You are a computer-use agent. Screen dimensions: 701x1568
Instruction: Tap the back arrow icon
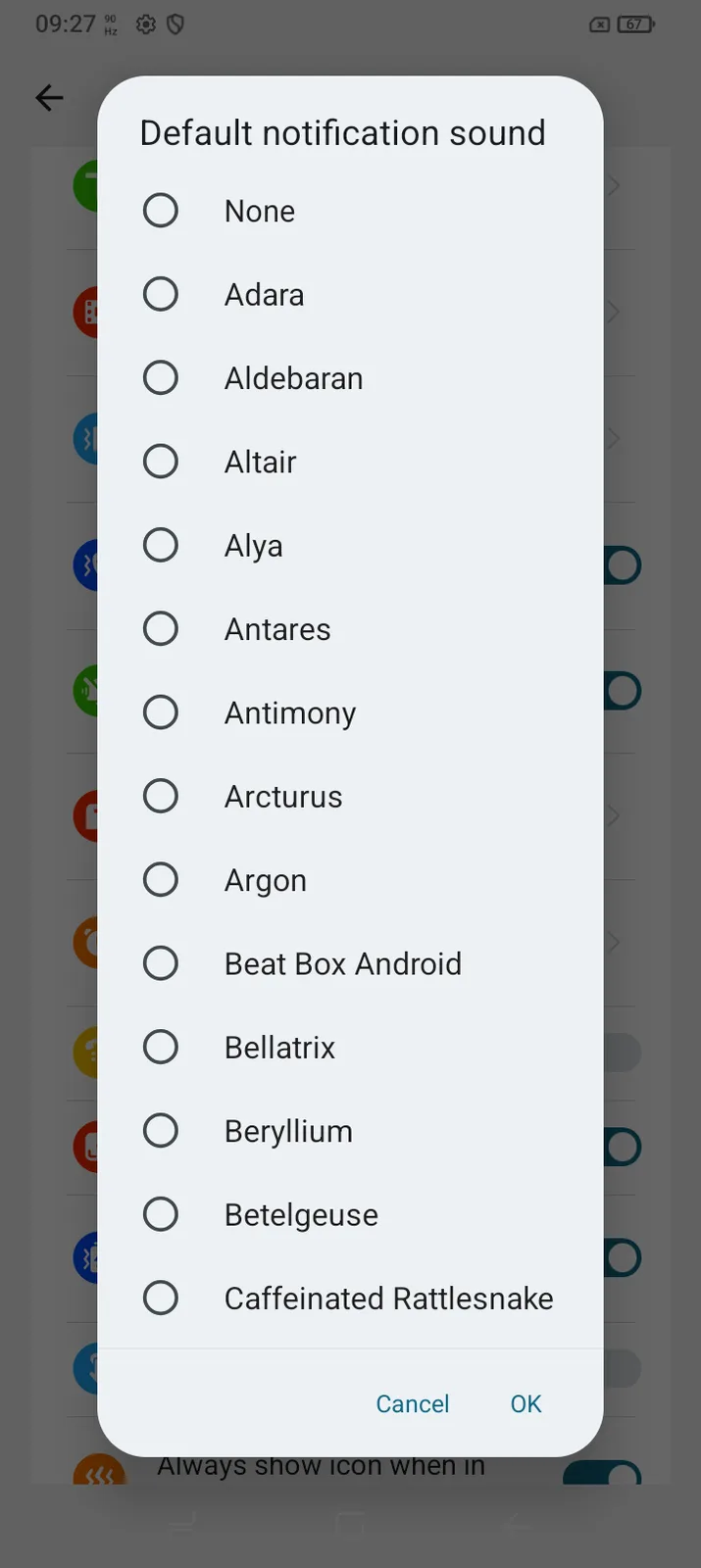[49, 98]
